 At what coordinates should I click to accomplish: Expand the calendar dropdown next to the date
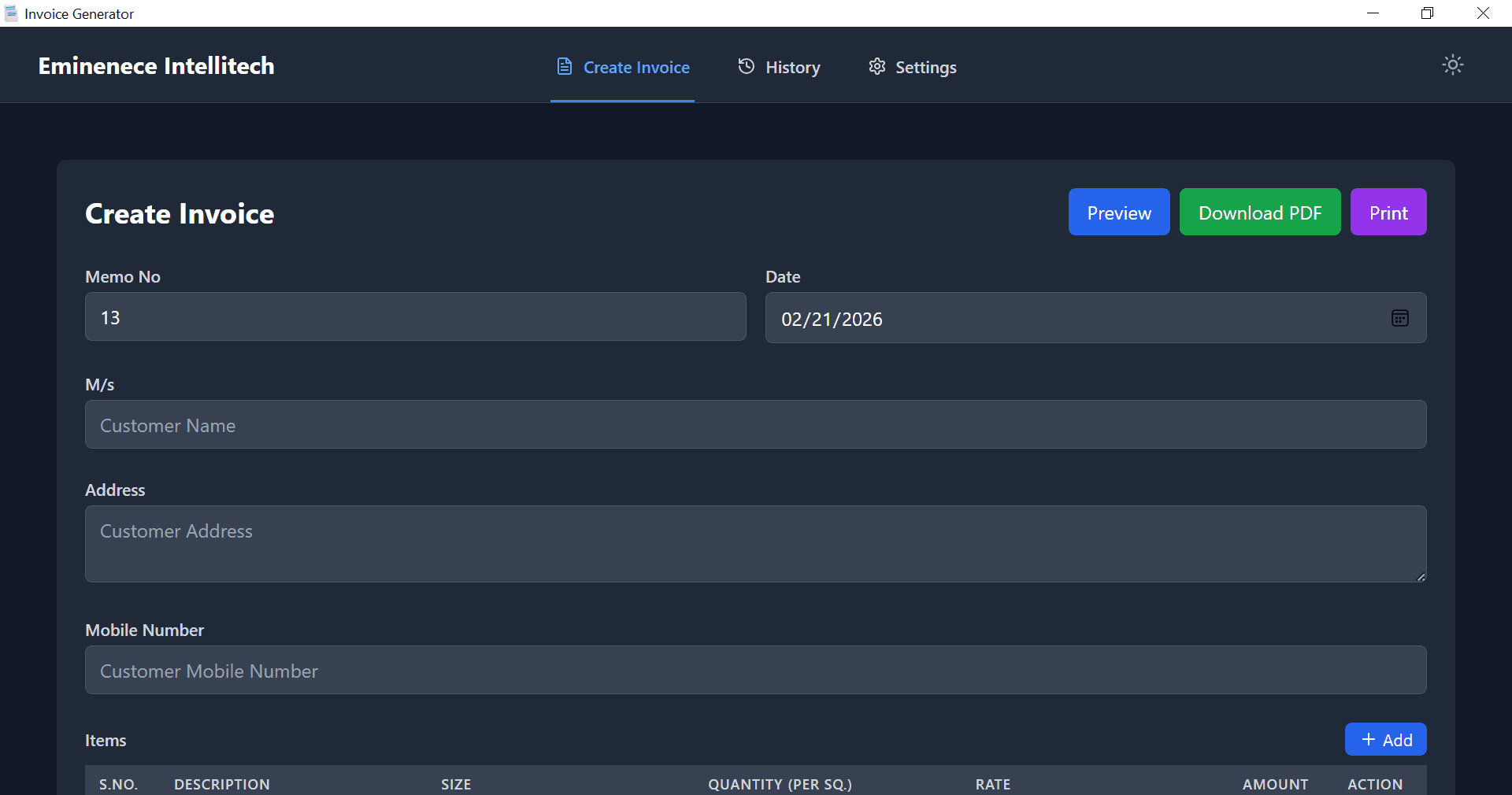[1400, 318]
